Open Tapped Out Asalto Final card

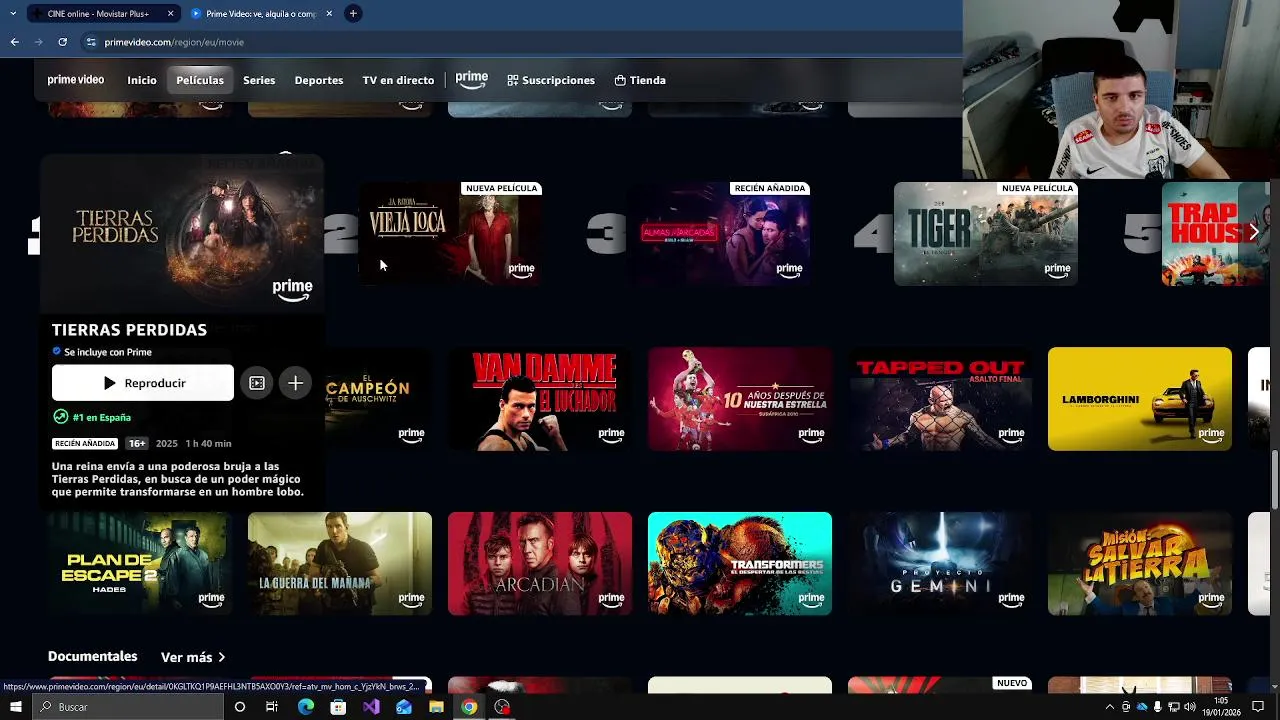[940, 399]
